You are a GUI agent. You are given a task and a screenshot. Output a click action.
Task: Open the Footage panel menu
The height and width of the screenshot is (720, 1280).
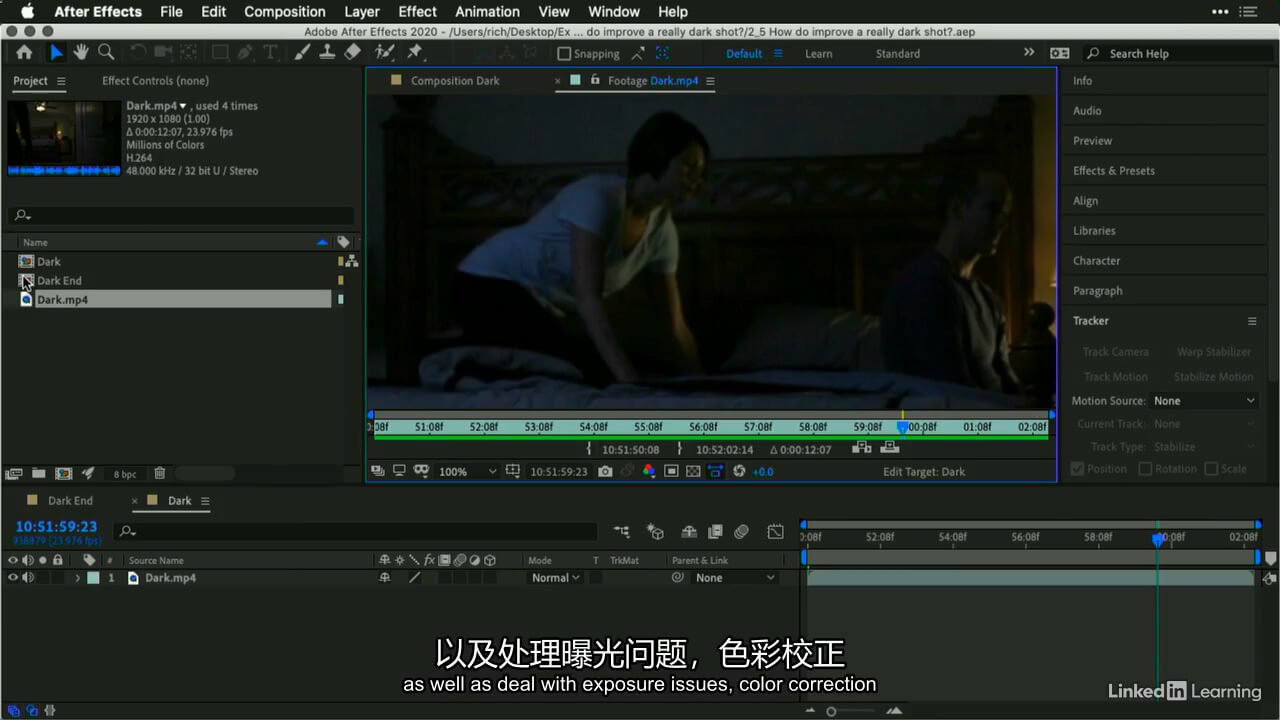tap(710, 81)
